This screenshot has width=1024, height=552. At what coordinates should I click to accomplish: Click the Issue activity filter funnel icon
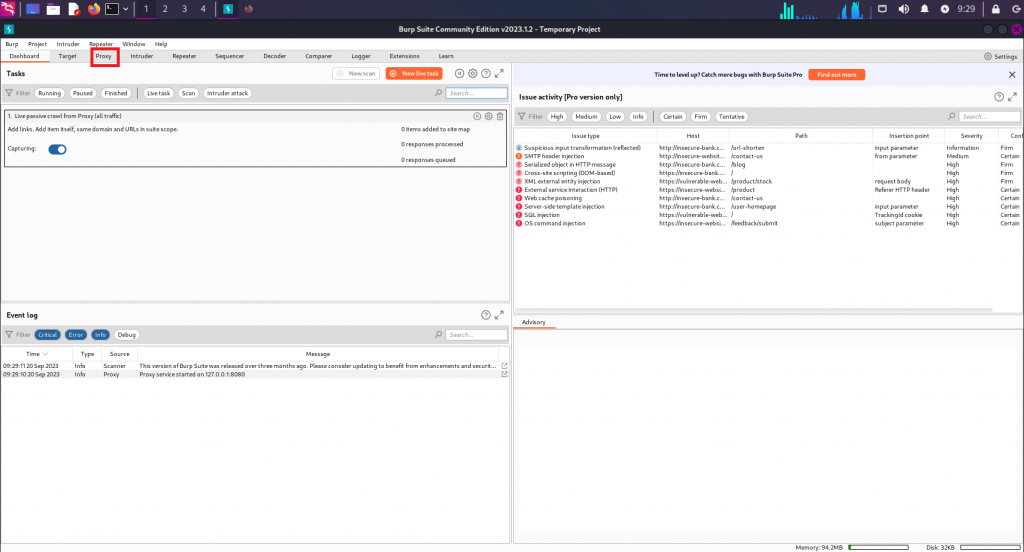point(522,116)
